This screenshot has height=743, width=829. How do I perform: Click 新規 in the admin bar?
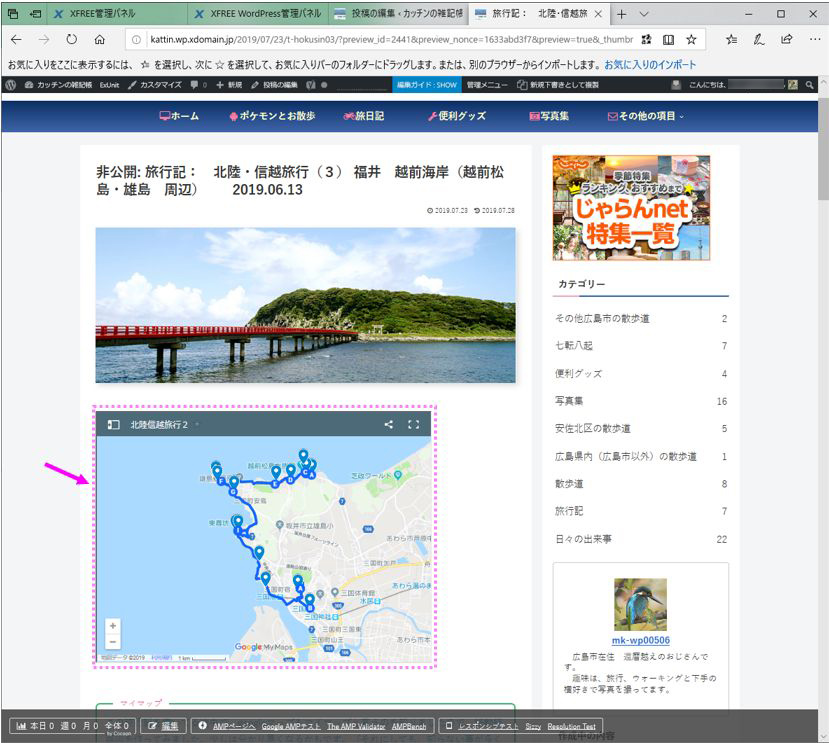click(x=229, y=85)
